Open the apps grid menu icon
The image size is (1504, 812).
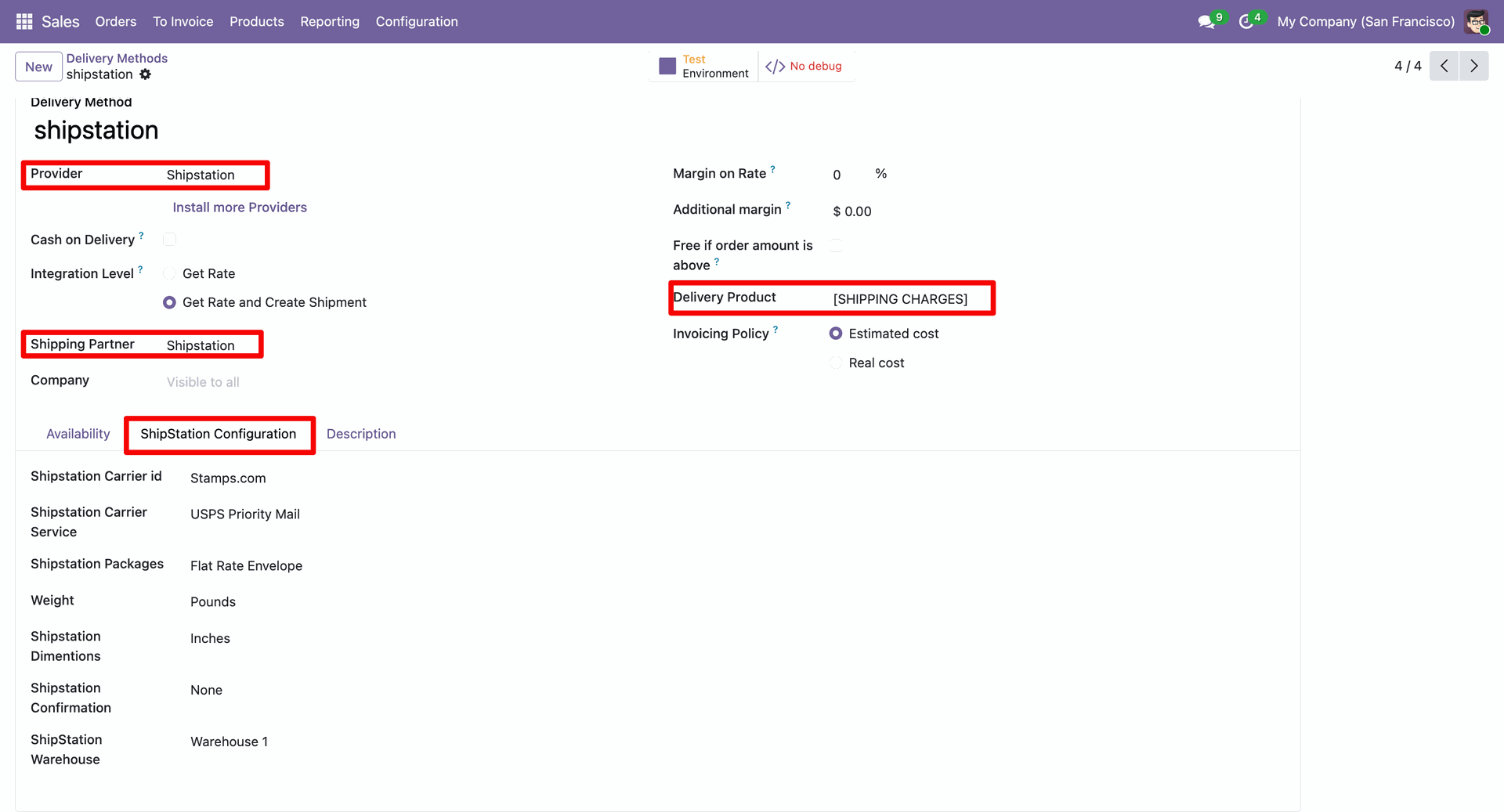(x=24, y=21)
